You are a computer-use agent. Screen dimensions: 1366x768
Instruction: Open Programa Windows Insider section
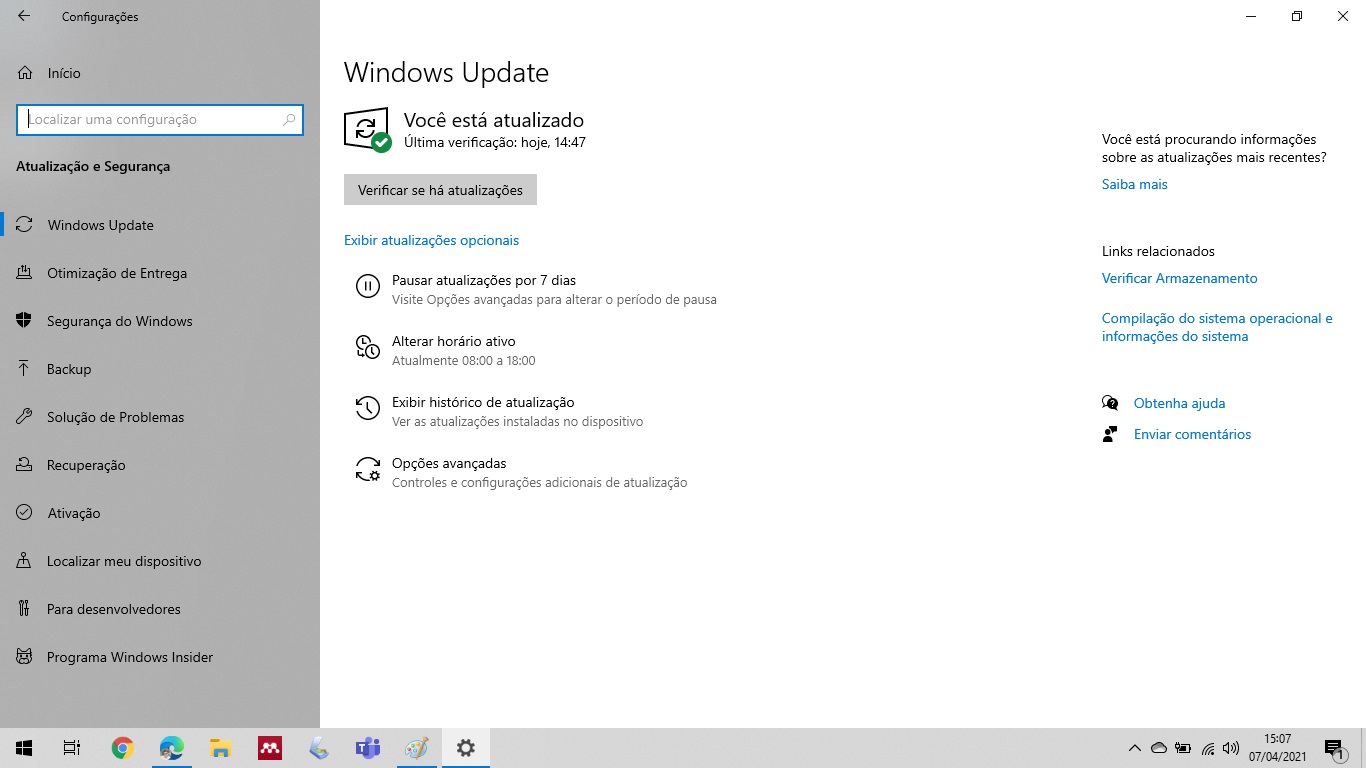coord(160,657)
